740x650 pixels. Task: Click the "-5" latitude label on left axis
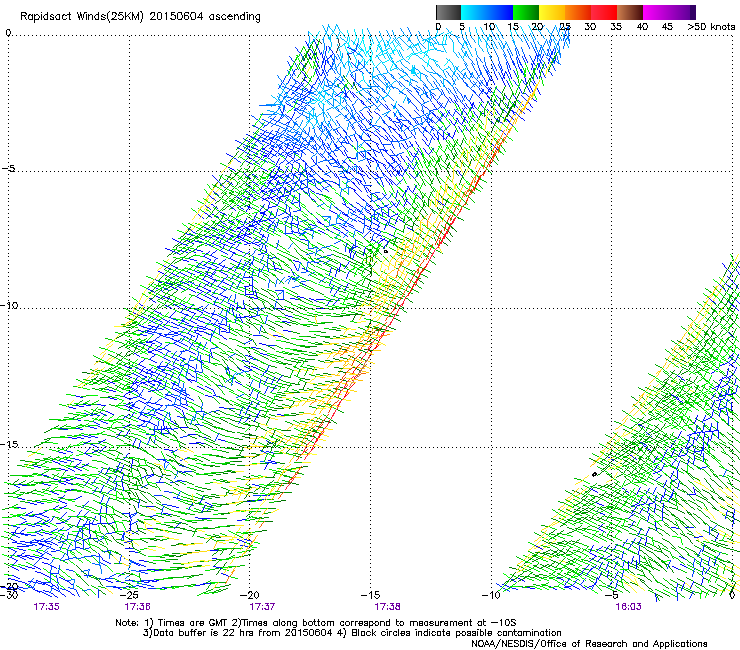[9, 169]
